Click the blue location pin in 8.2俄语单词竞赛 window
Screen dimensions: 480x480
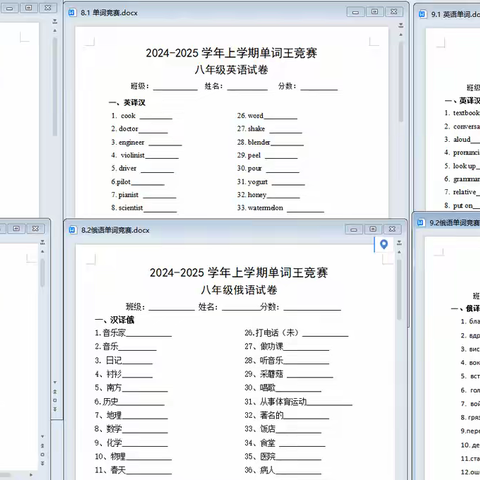(x=384, y=245)
